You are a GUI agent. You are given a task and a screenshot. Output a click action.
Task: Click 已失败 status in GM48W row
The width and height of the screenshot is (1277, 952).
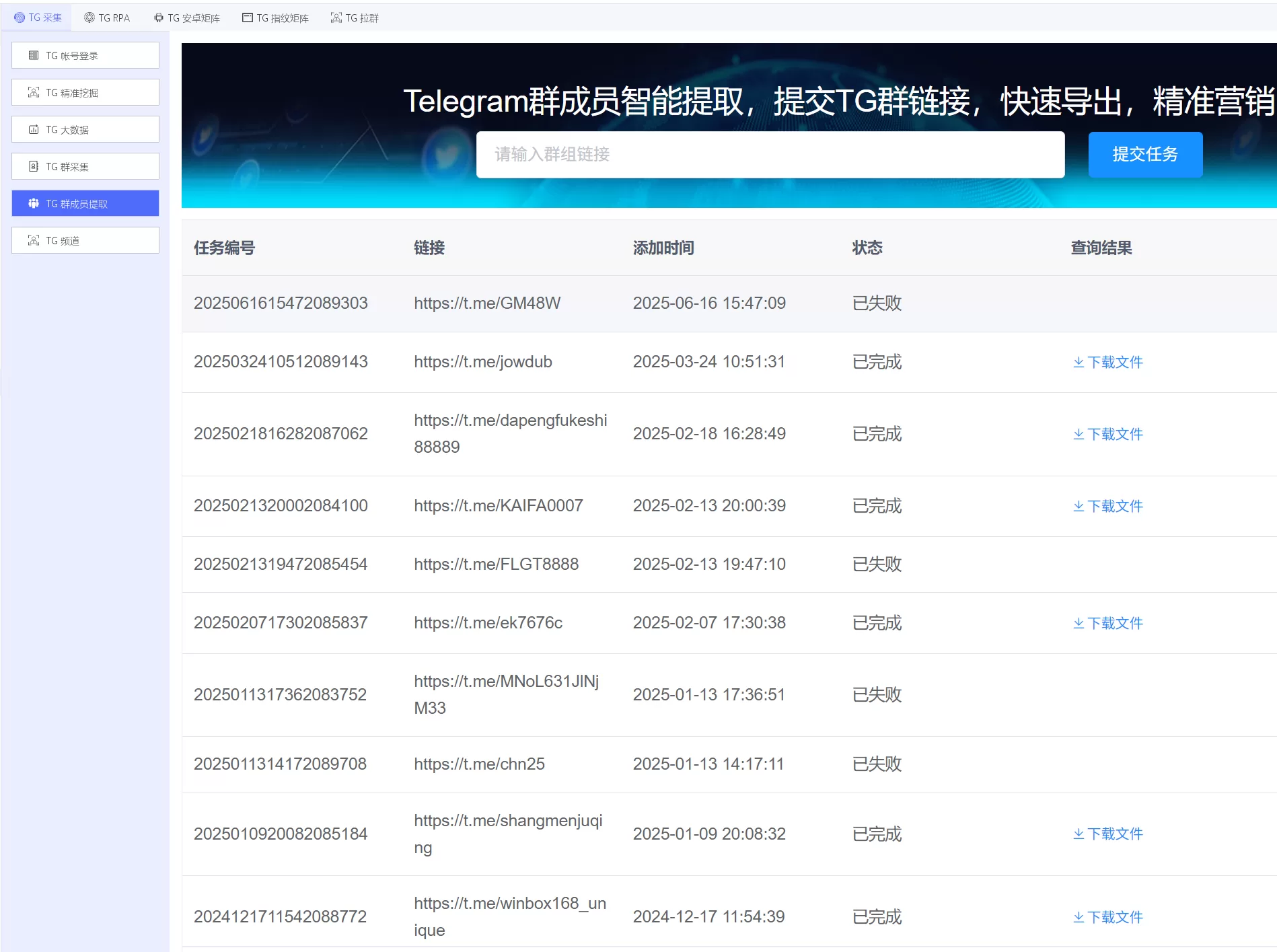[x=877, y=303]
